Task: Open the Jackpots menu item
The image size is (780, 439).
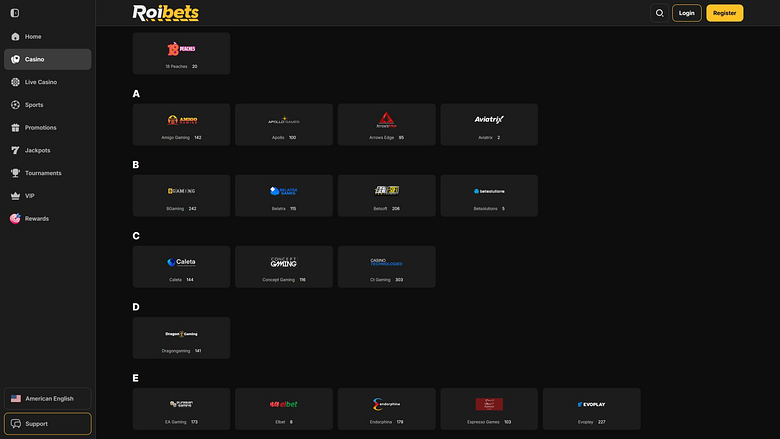Action: 48,150
